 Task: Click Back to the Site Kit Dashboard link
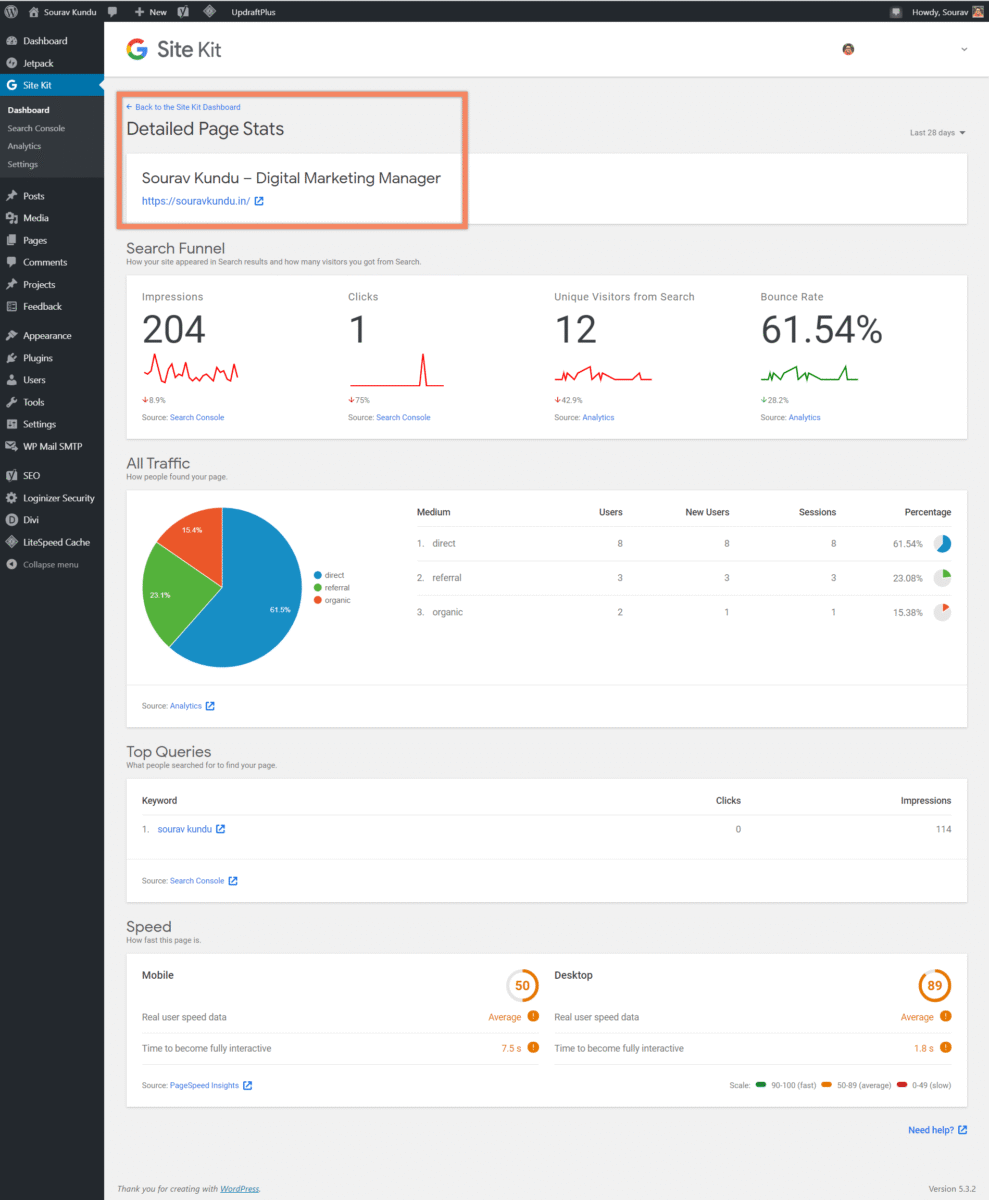(185, 107)
